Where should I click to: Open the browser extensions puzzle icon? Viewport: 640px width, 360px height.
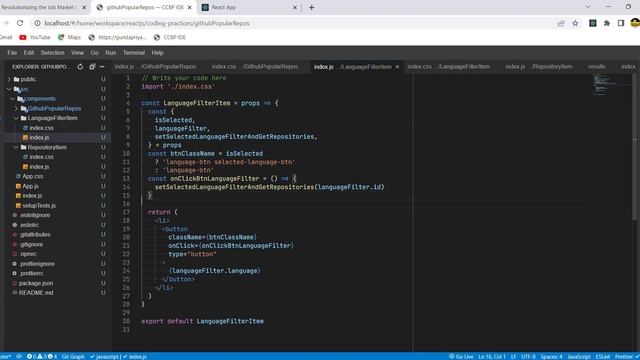tap(607, 23)
